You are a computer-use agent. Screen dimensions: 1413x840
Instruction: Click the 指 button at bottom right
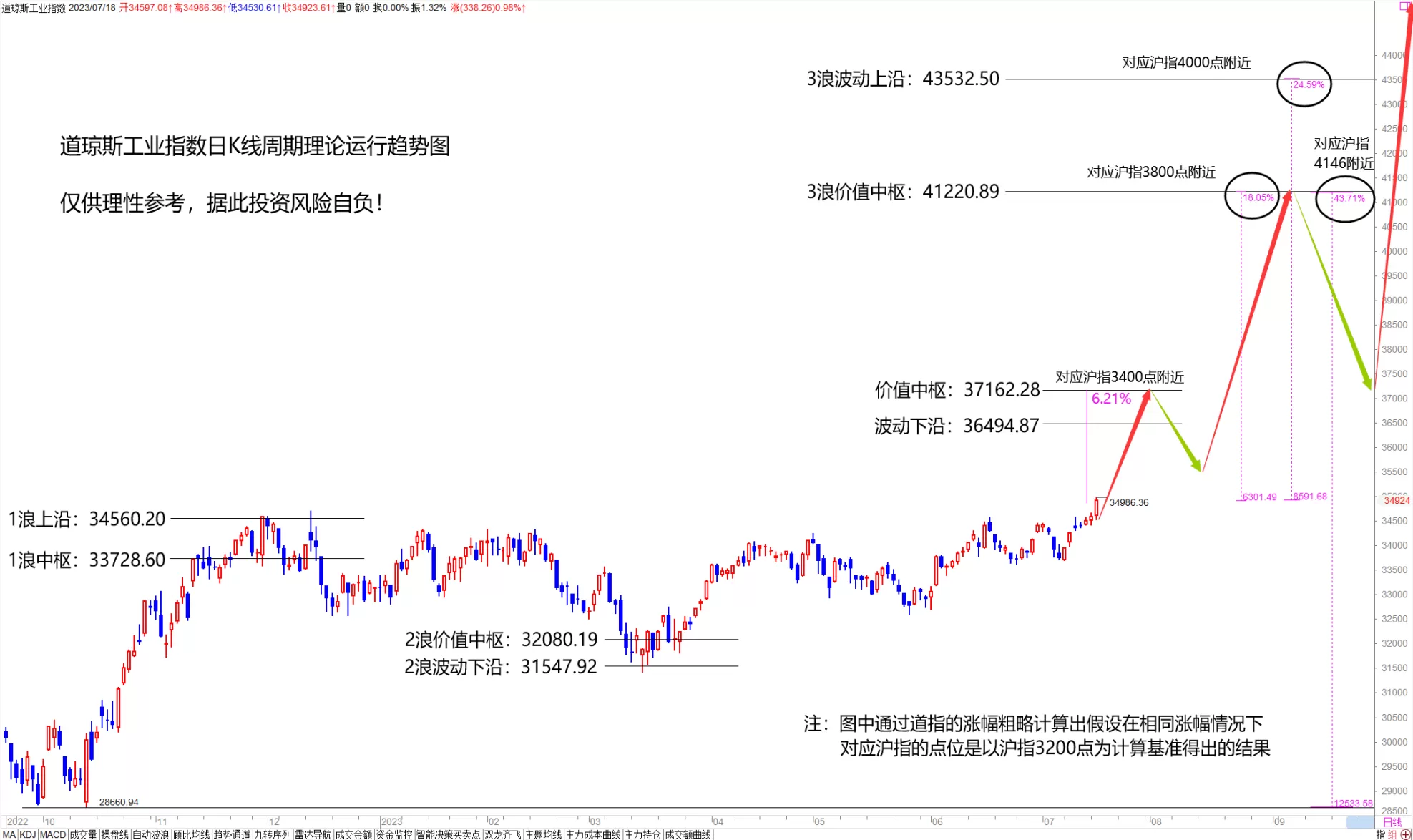click(x=1381, y=834)
